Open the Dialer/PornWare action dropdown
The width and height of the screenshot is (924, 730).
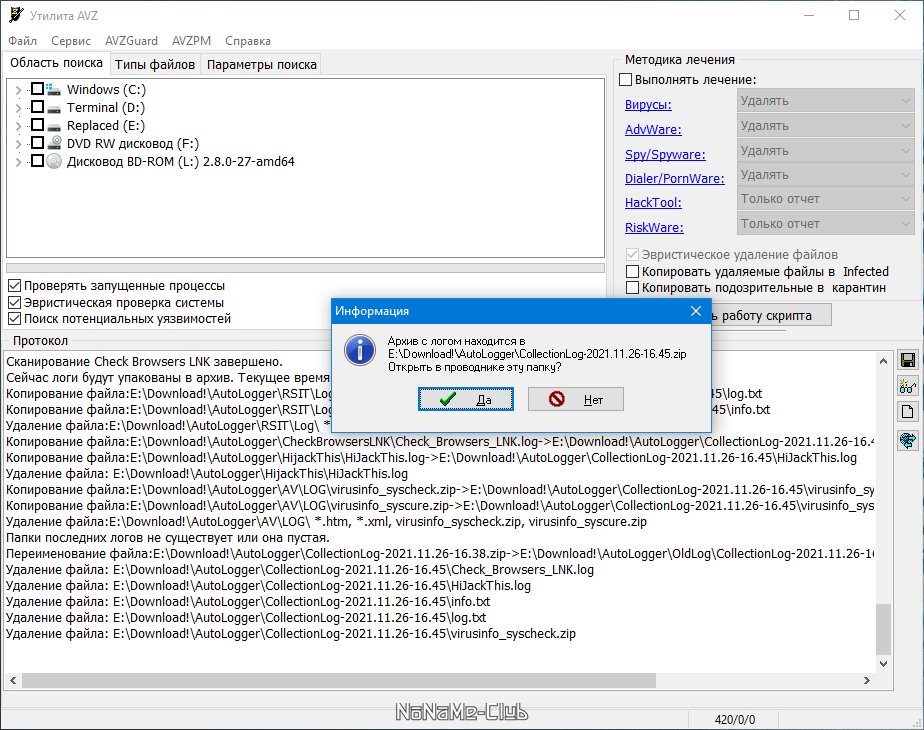[826, 175]
